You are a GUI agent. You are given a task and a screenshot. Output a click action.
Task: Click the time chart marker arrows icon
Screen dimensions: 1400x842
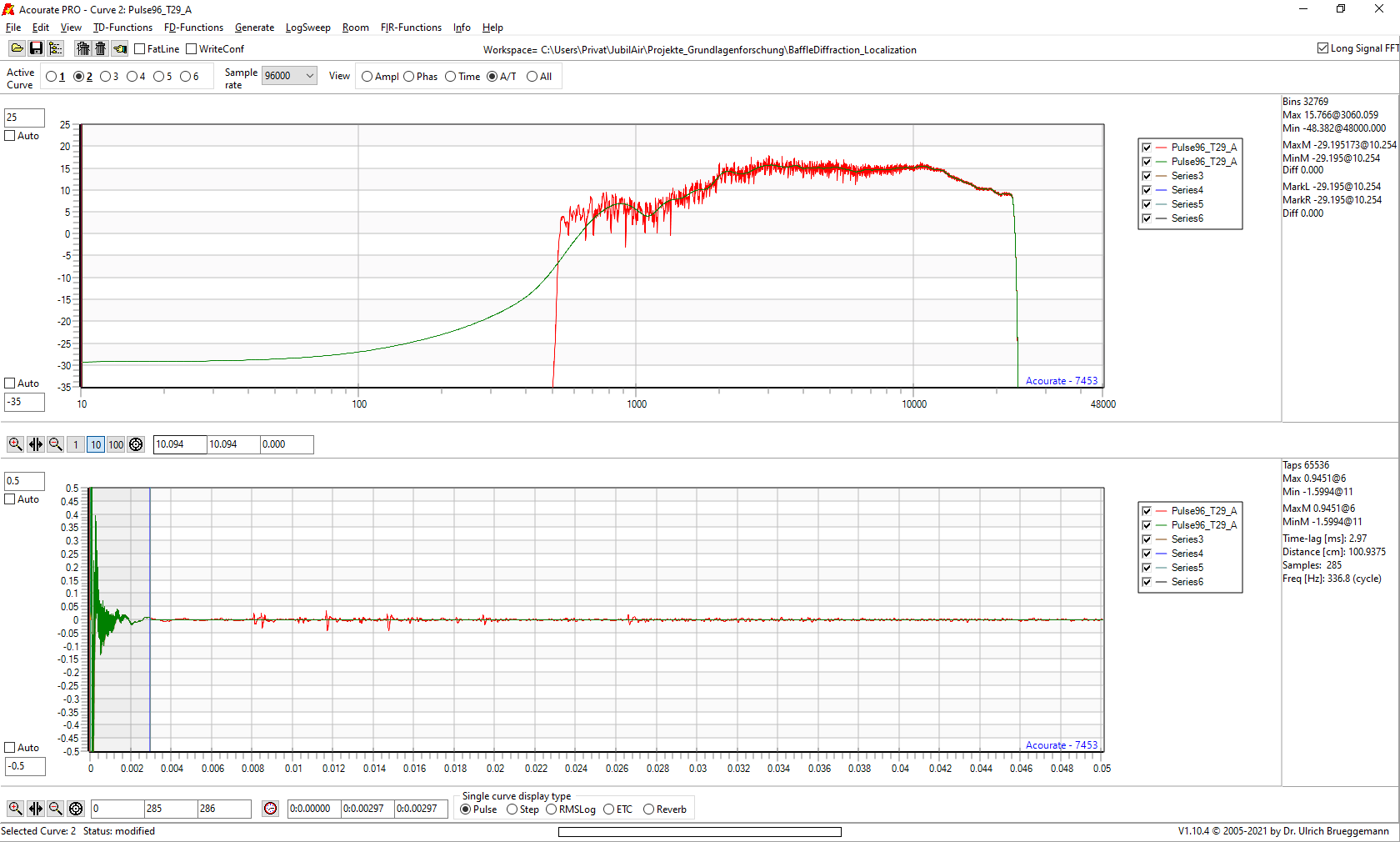pos(35,809)
